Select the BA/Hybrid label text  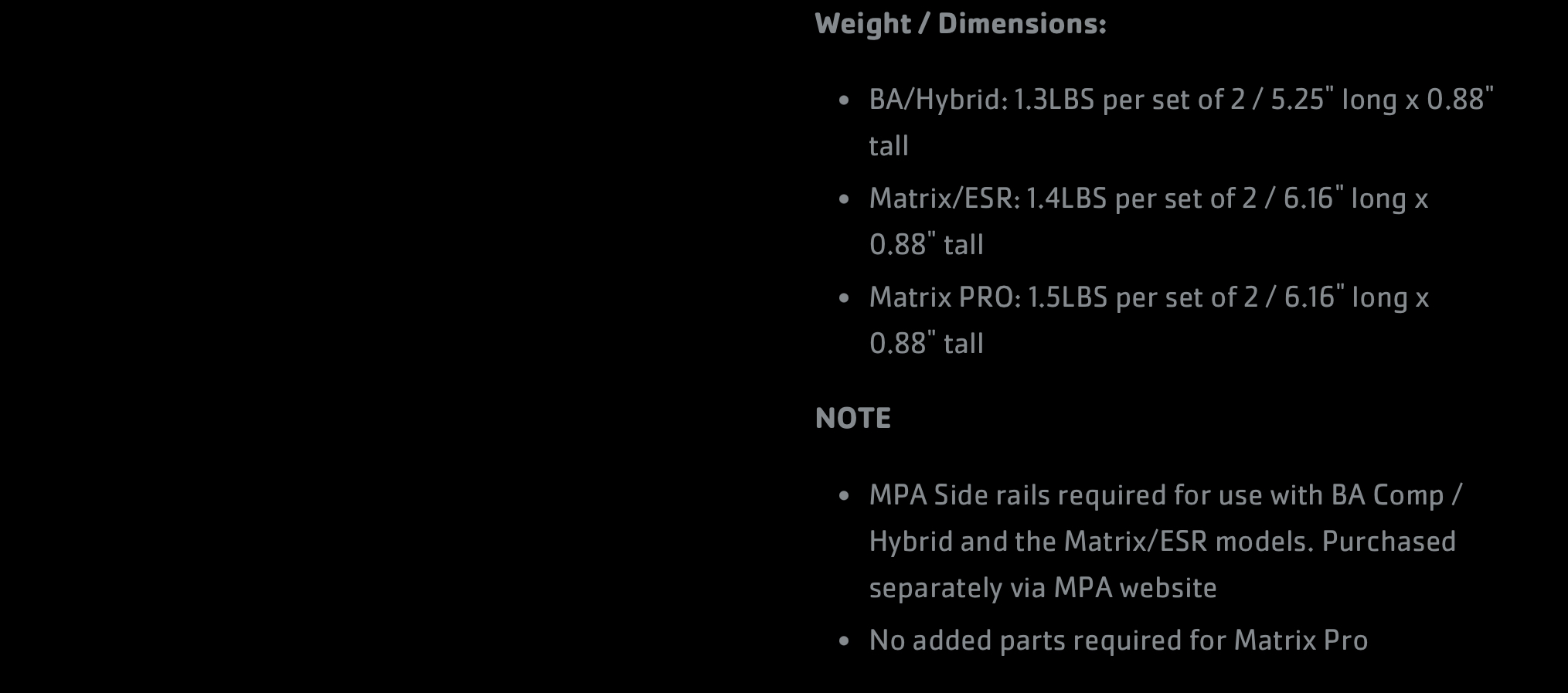pyautogui.click(x=938, y=100)
